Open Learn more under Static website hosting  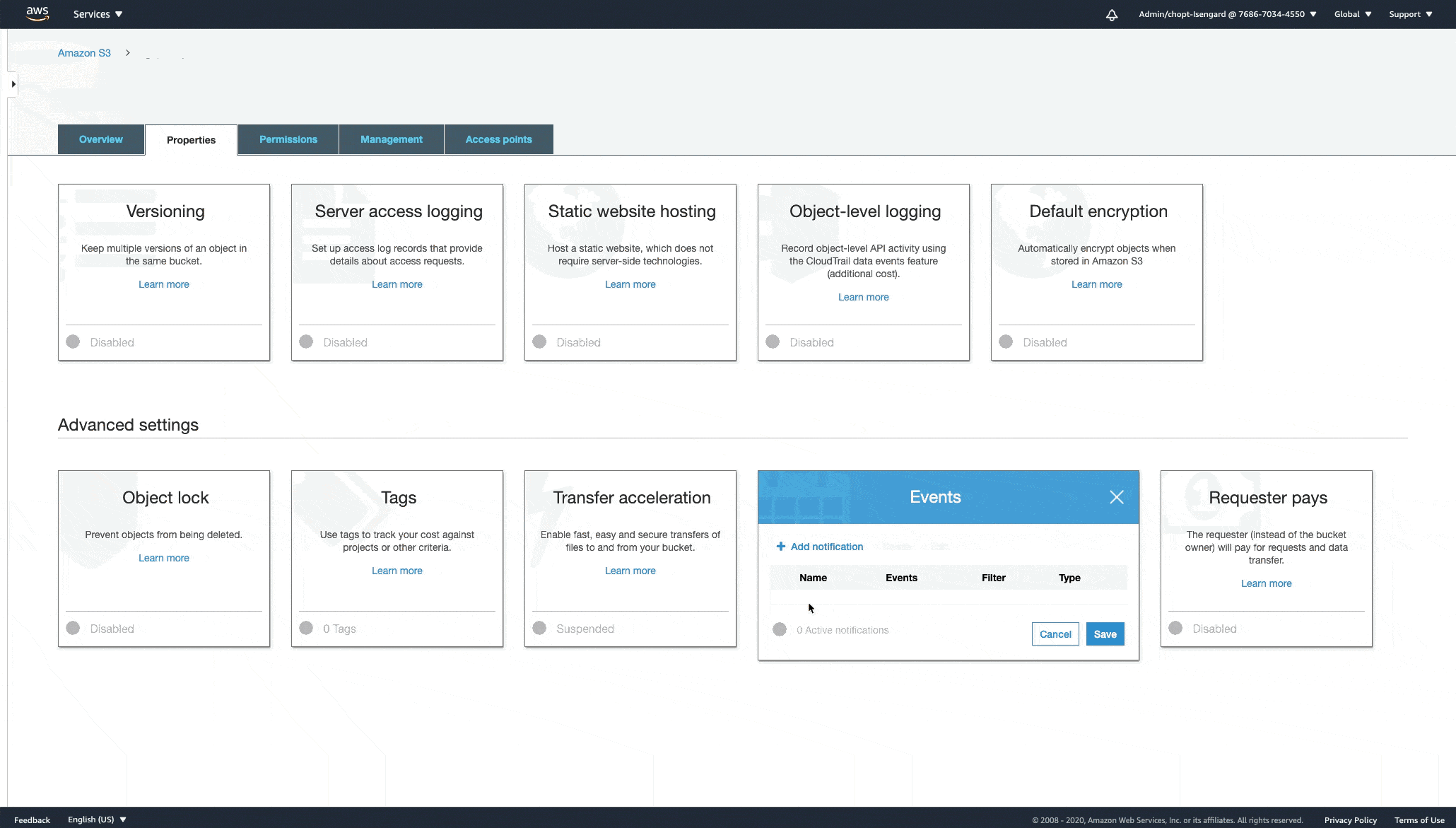pos(630,284)
